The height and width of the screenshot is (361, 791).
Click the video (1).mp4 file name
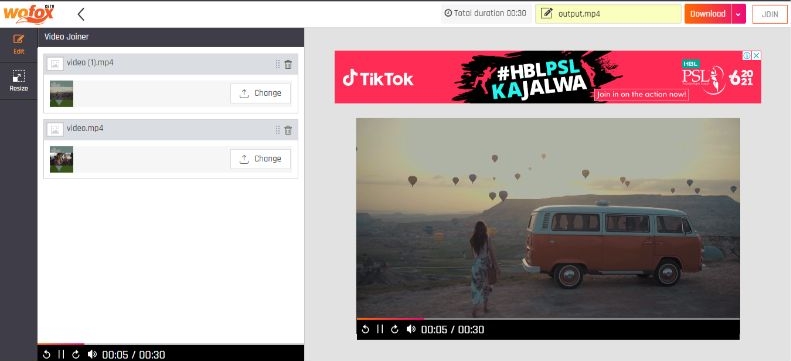click(90, 63)
